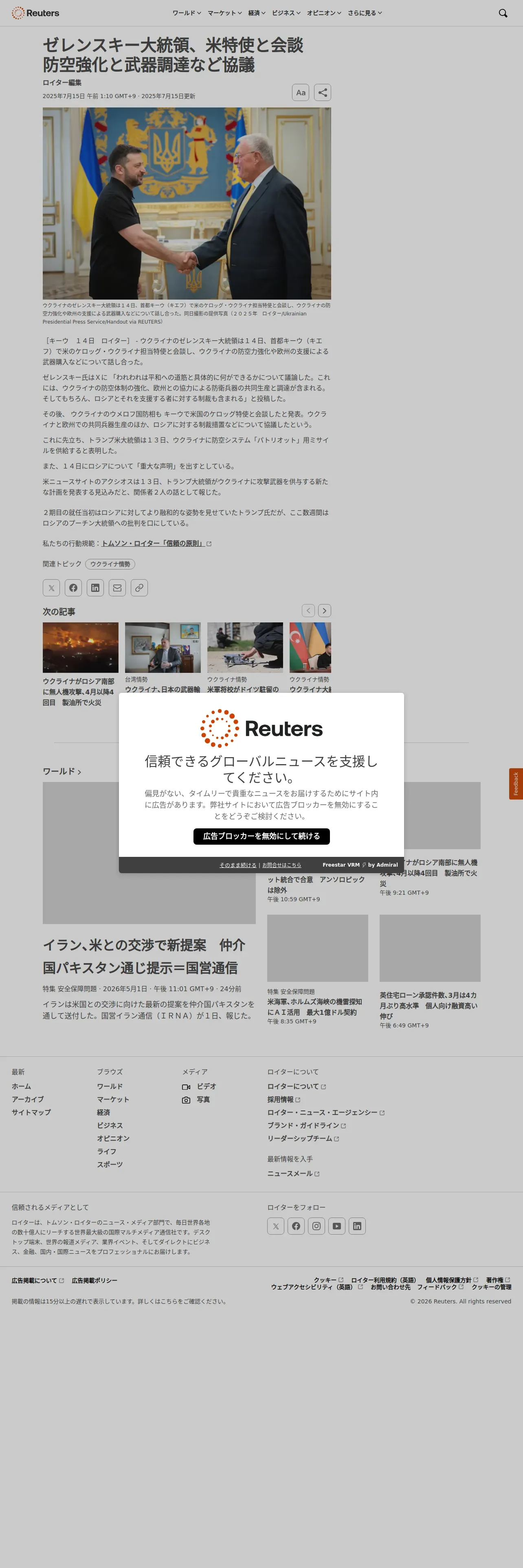This screenshot has width=523, height=1568.
Task: Go to next item in 次の記事 carousel
Action: (325, 611)
